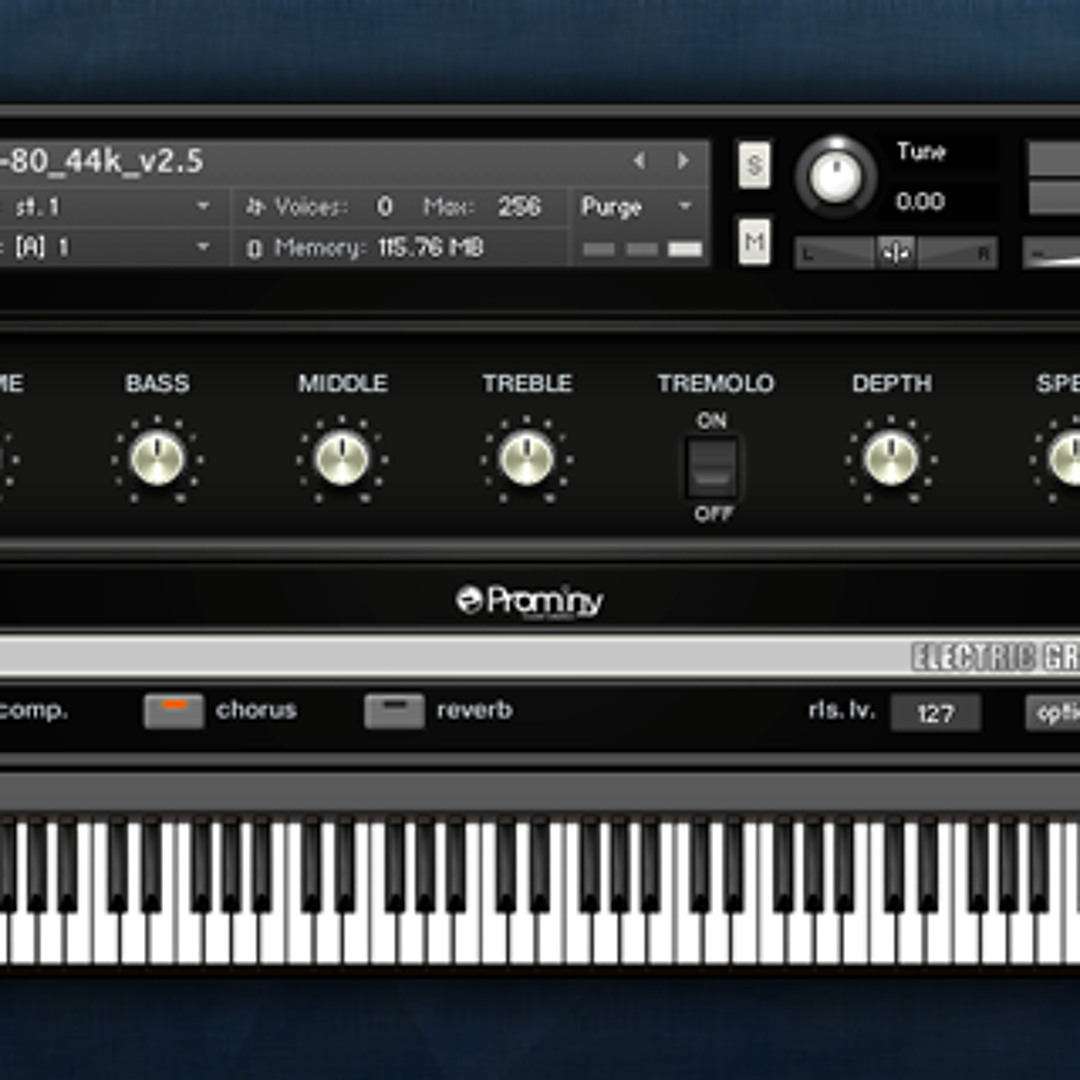Toggle the chorus effect button
1080x1080 pixels.
pos(174,711)
